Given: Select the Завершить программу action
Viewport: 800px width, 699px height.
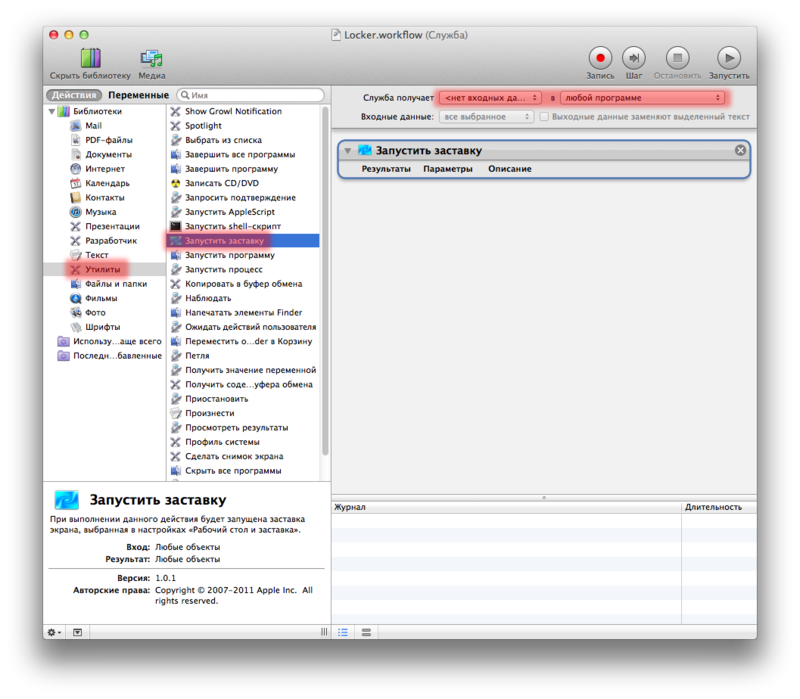Looking at the screenshot, I should click(x=231, y=168).
